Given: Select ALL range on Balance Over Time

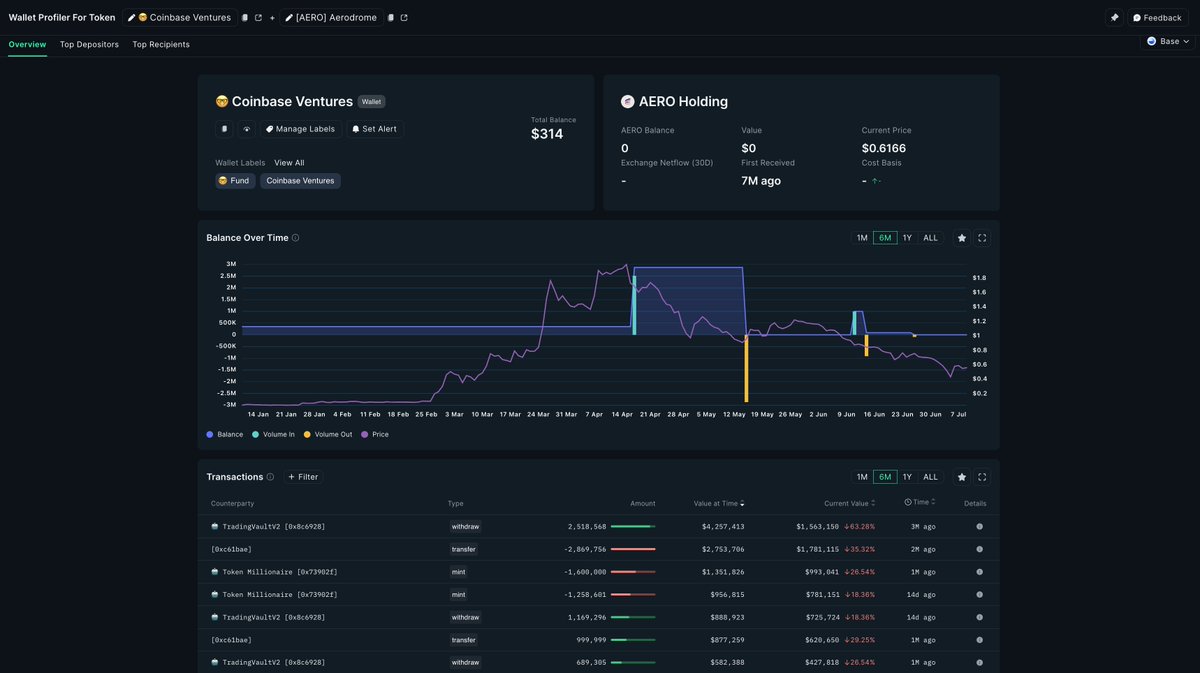Looking at the screenshot, I should click(x=930, y=238).
